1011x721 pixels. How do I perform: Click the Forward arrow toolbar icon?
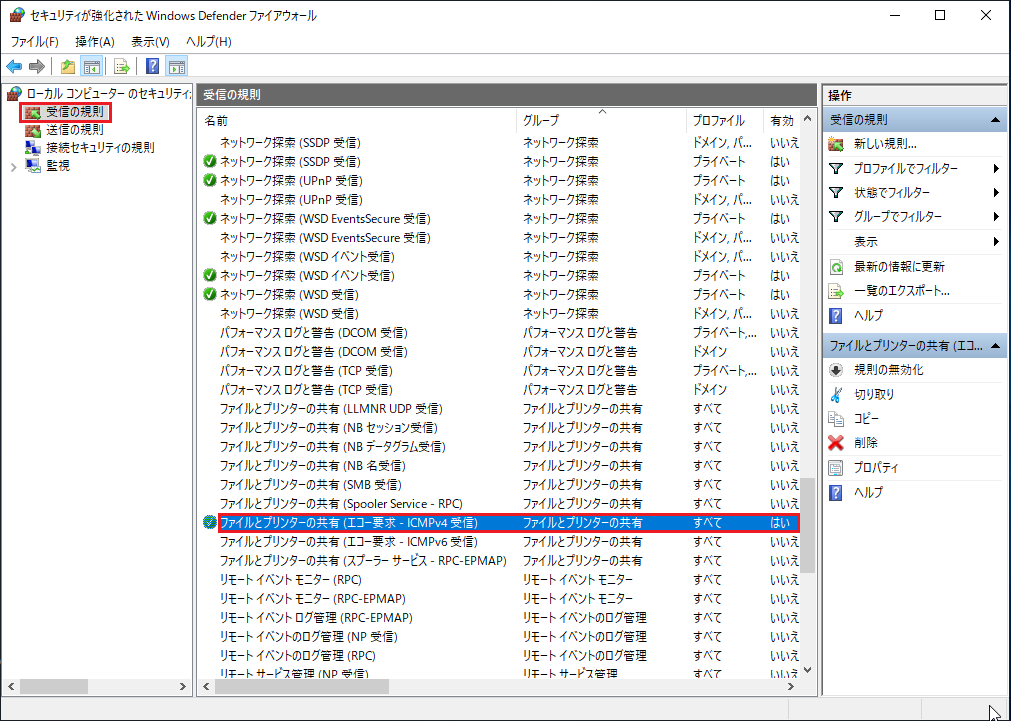(37, 66)
